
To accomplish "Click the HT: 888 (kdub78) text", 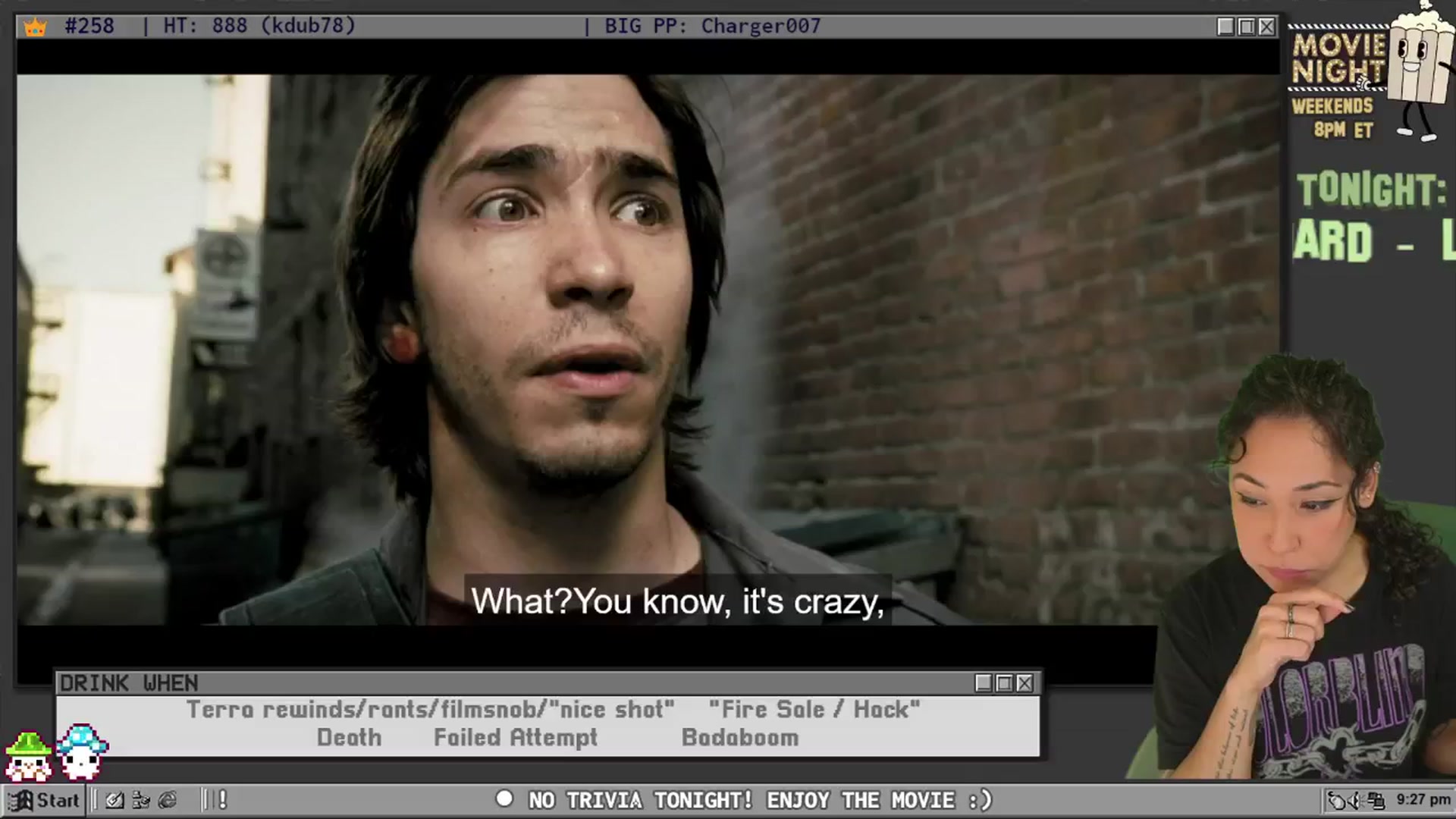I will [259, 26].
